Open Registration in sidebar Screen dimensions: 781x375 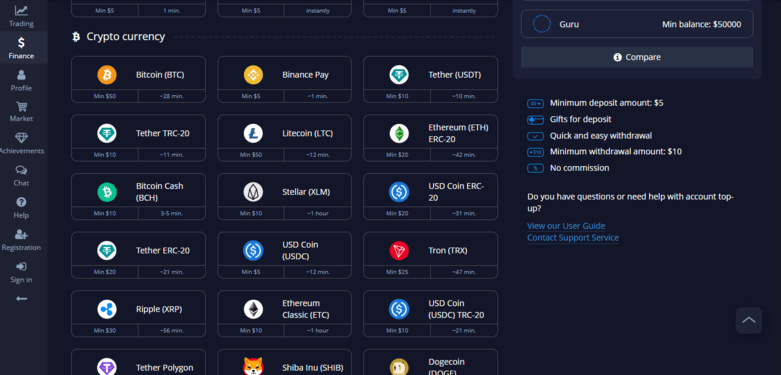[21, 240]
